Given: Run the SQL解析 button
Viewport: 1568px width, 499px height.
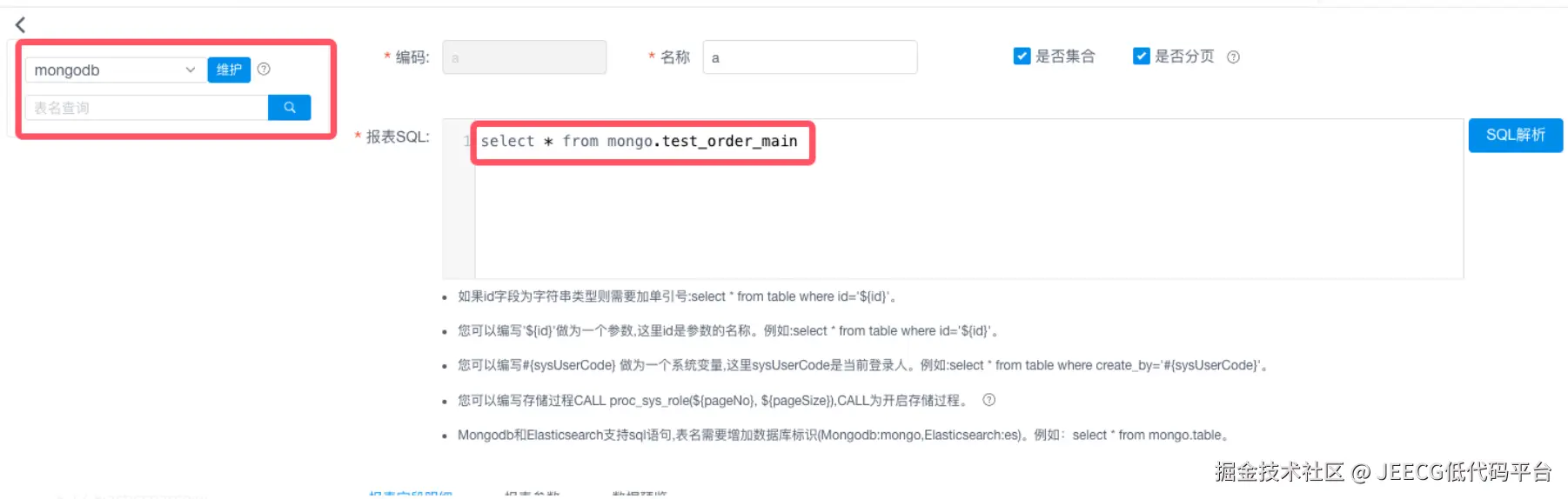Looking at the screenshot, I should 1515,135.
